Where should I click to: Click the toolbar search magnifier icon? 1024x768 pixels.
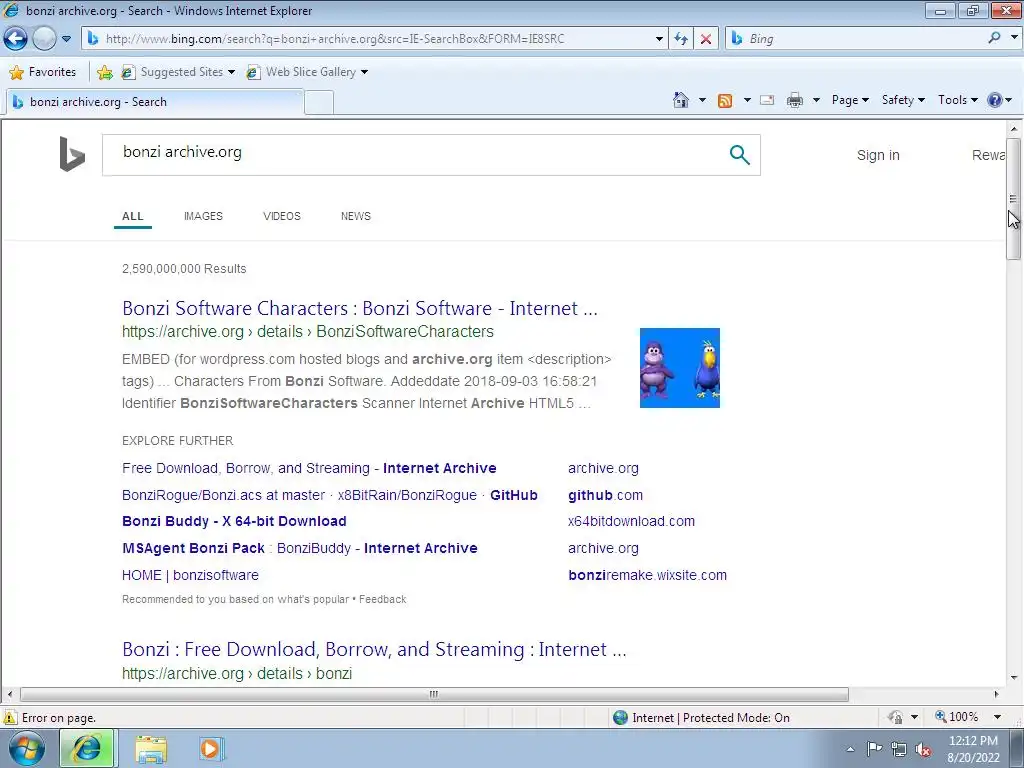995,39
